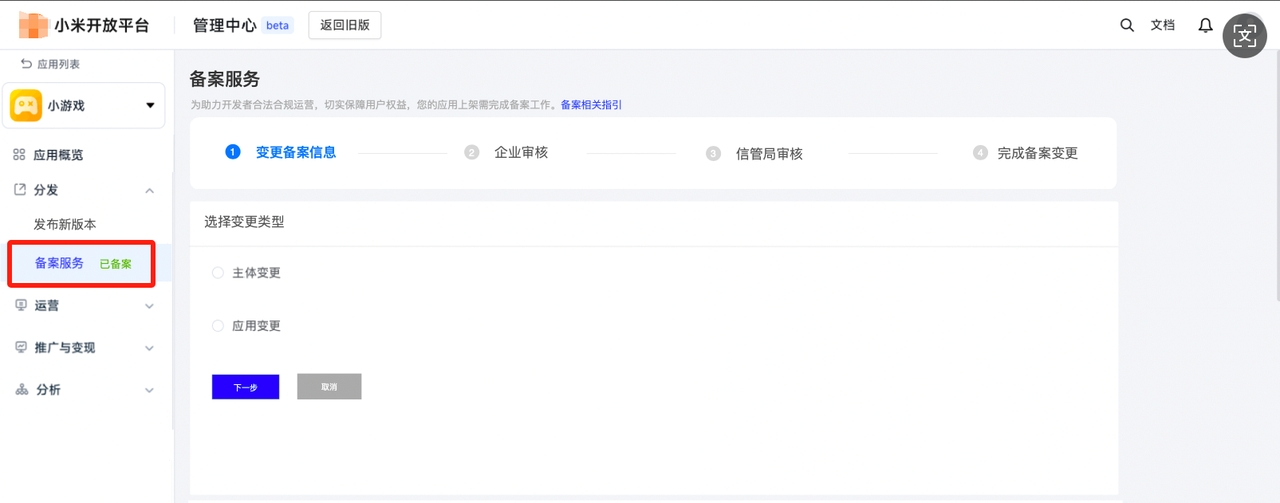This screenshot has height=503, width=1280.
Task: Expand the 推广与变现 section chevron
Action: click(150, 348)
